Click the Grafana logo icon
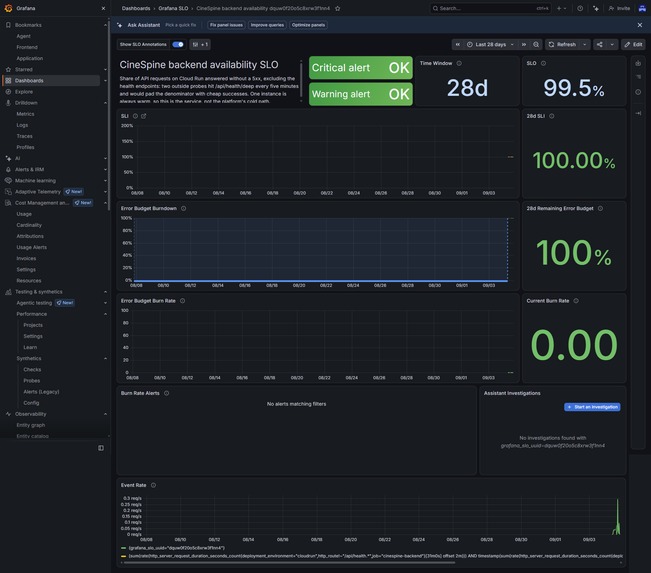The image size is (651, 573). point(8,8)
